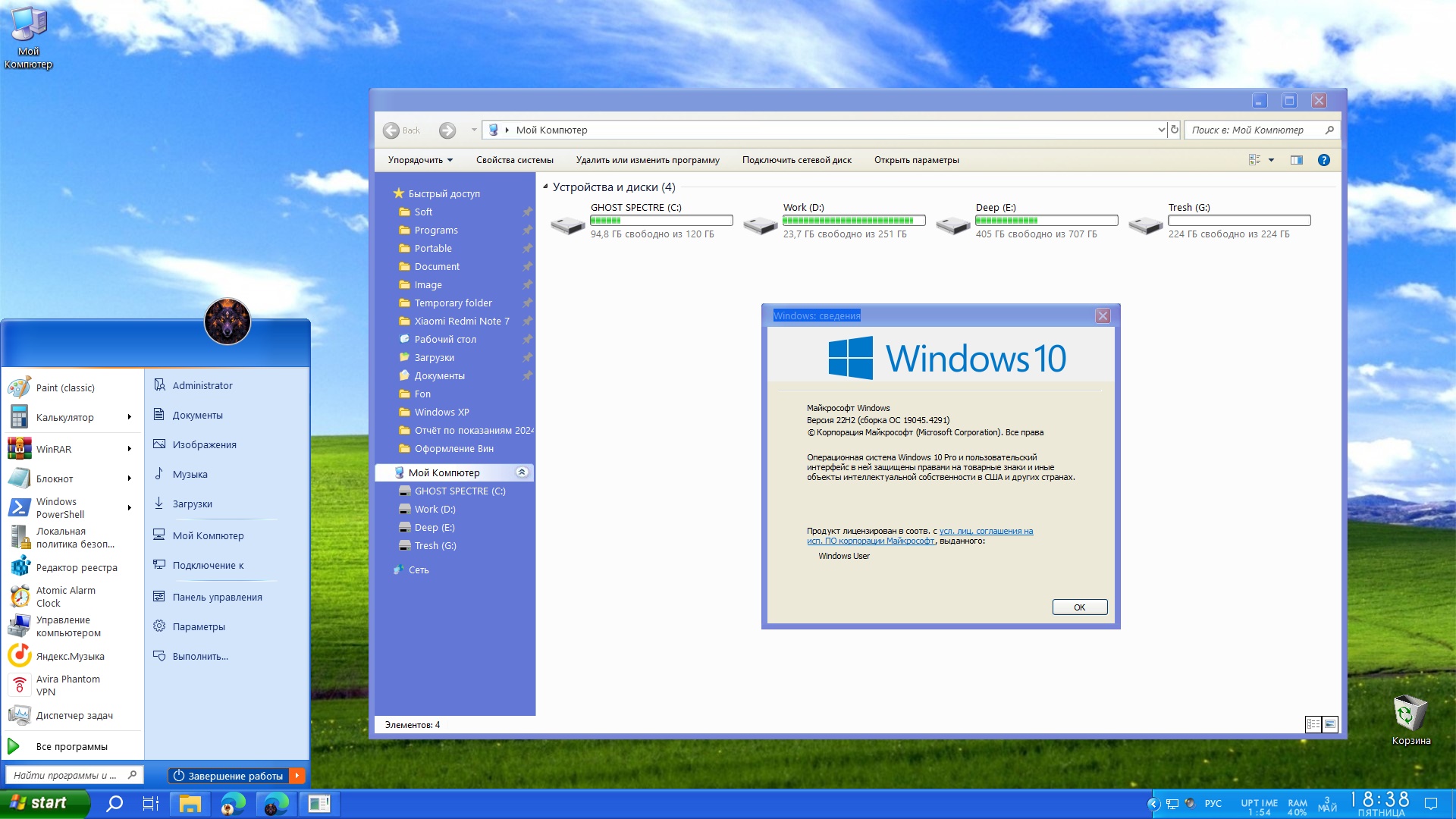Click the Deep (E:) capacity bar
This screenshot has width=1456, height=819.
click(1046, 221)
